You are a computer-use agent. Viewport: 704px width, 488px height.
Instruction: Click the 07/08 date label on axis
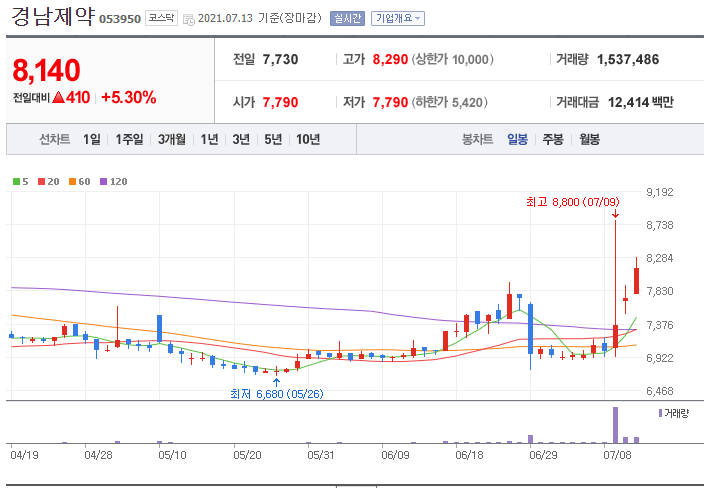point(617,455)
